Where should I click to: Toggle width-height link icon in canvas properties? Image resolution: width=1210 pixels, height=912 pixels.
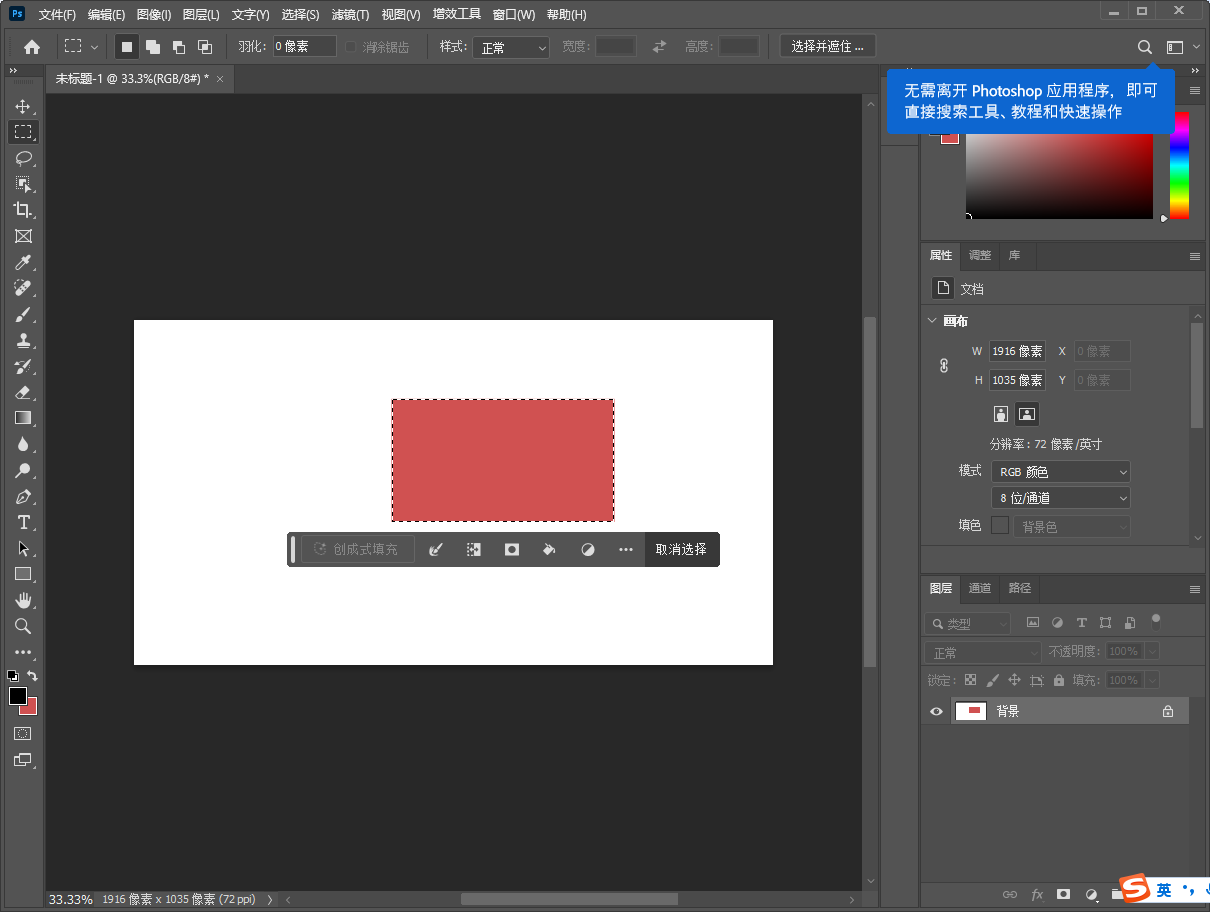944,366
